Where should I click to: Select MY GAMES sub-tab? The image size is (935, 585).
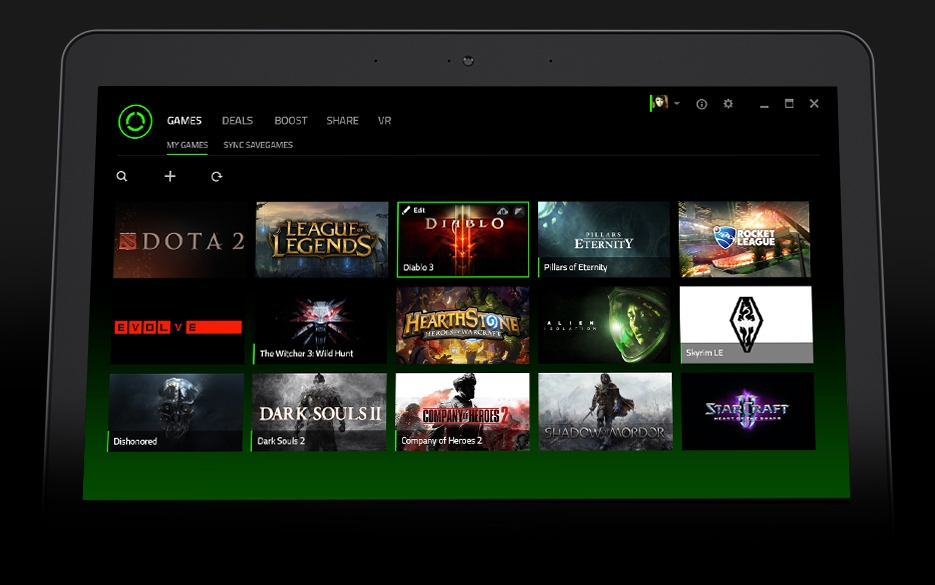187,145
